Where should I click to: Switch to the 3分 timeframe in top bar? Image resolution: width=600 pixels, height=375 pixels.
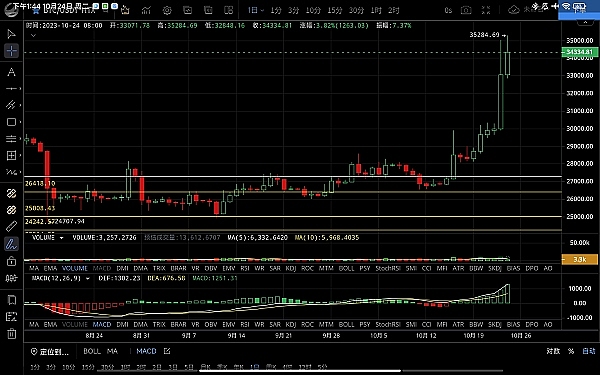pos(293,10)
